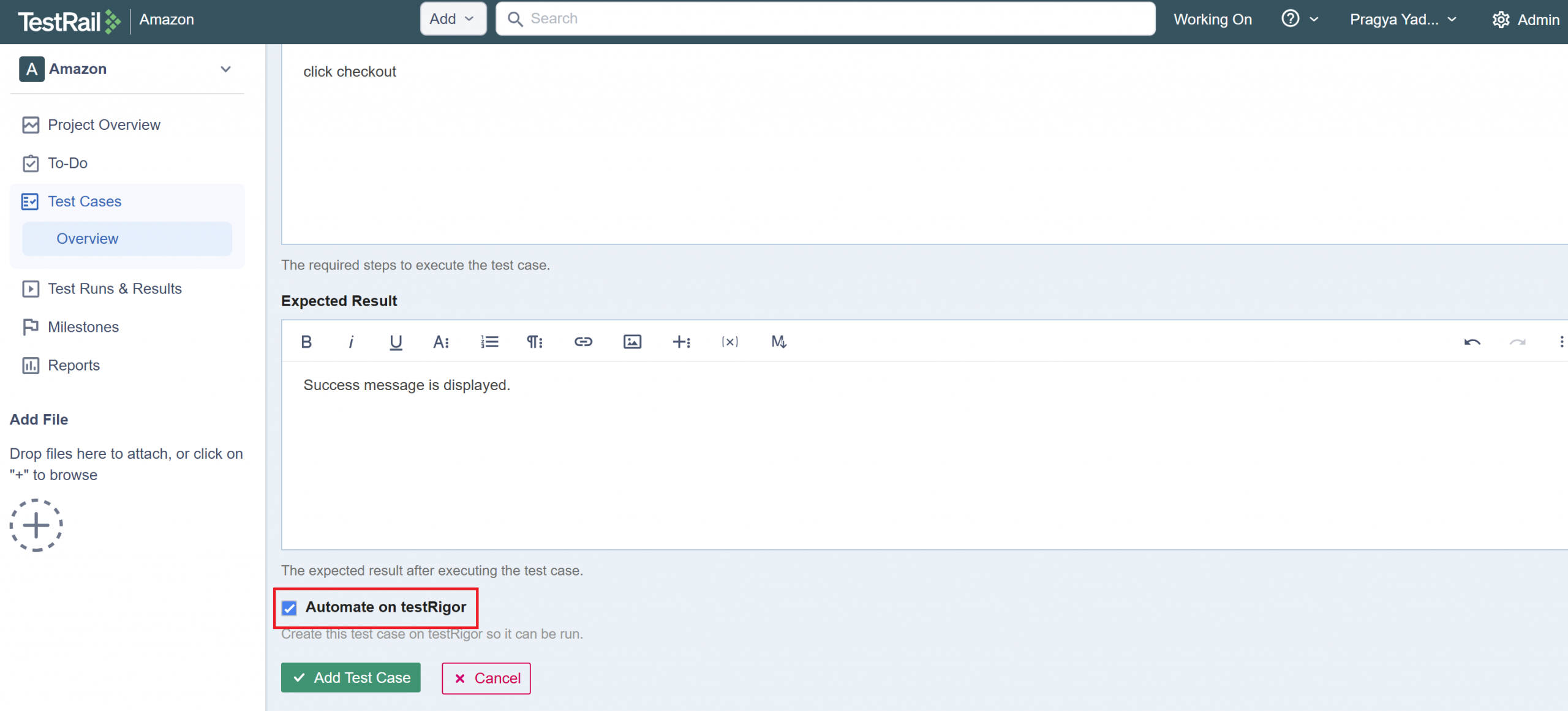
Task: Click the insert variable (x) icon
Action: point(729,342)
